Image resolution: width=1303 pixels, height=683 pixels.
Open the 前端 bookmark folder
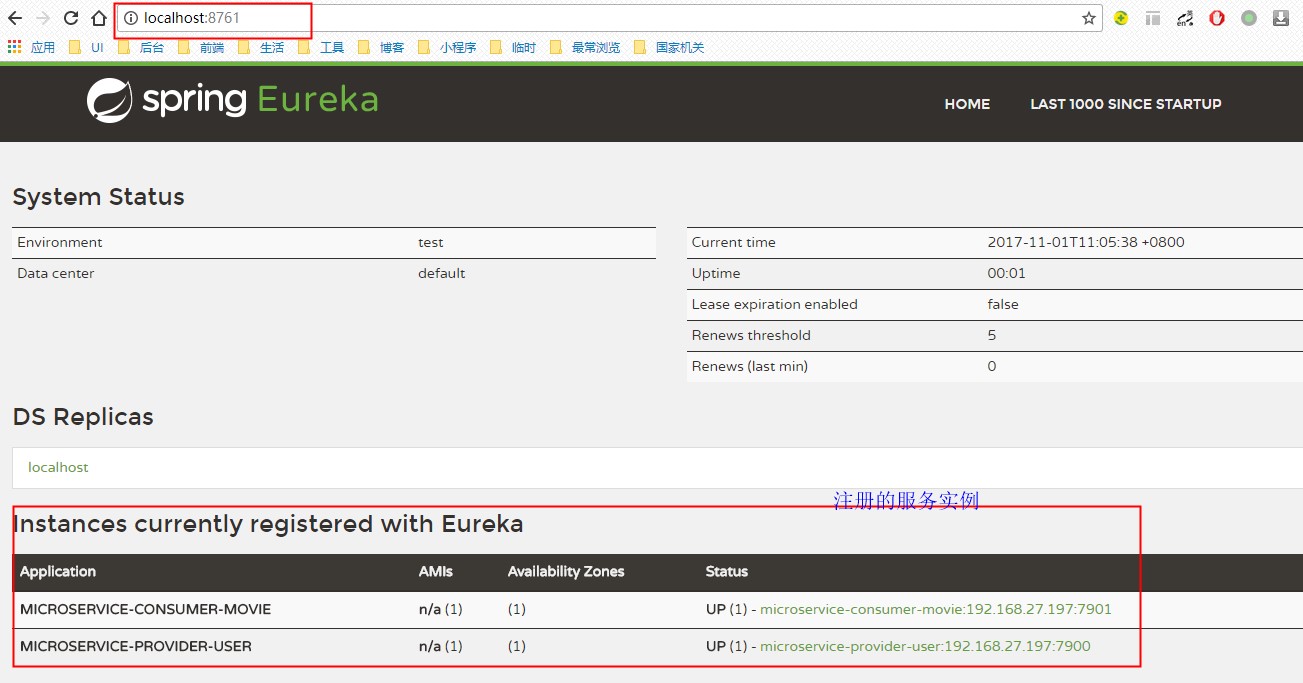(201, 47)
